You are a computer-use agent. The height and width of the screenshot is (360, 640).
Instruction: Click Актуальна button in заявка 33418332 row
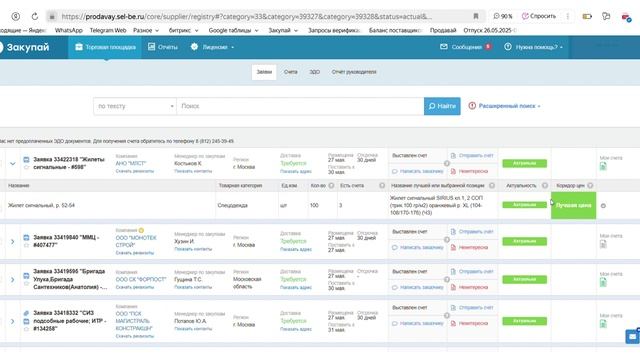coord(524,321)
